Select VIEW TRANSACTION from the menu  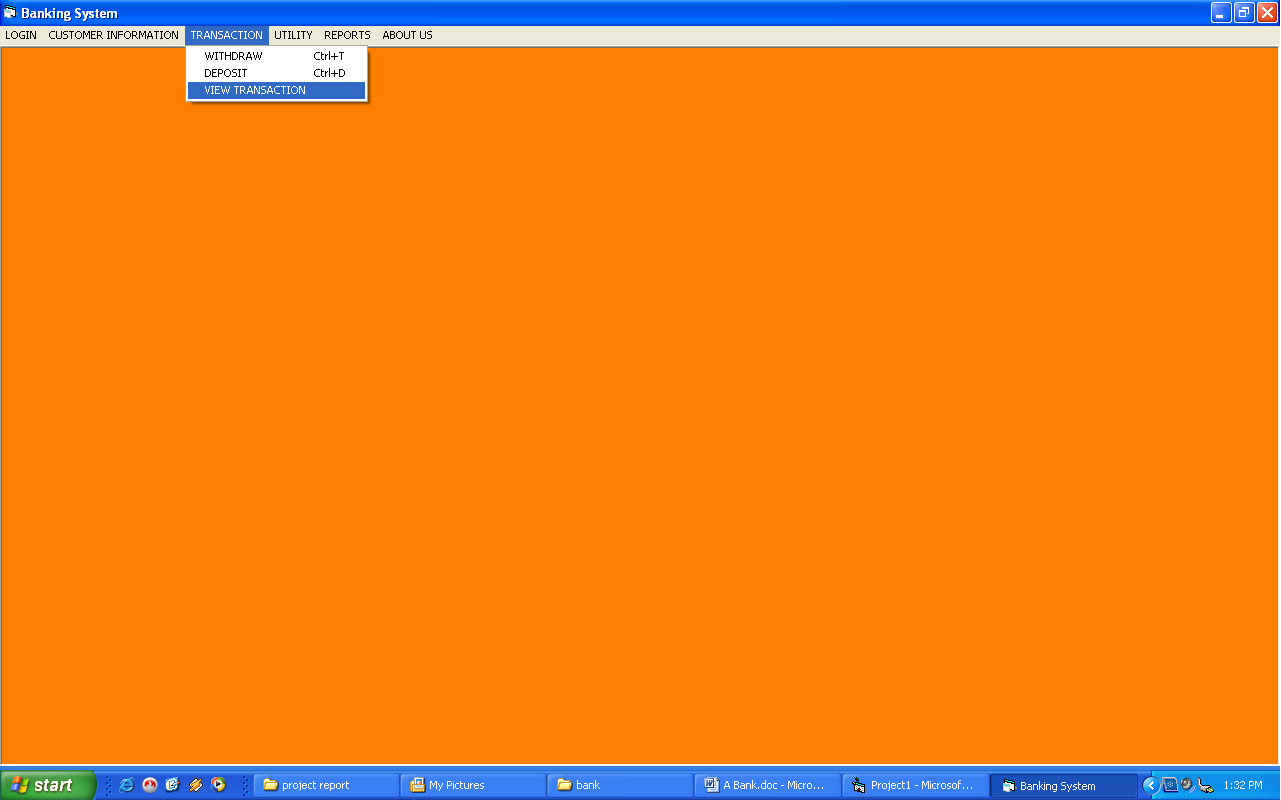coord(256,90)
